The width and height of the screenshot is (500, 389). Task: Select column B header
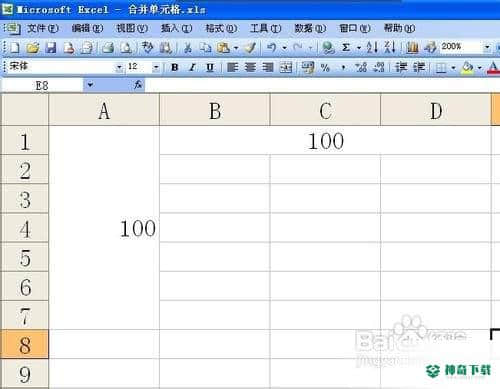215,110
